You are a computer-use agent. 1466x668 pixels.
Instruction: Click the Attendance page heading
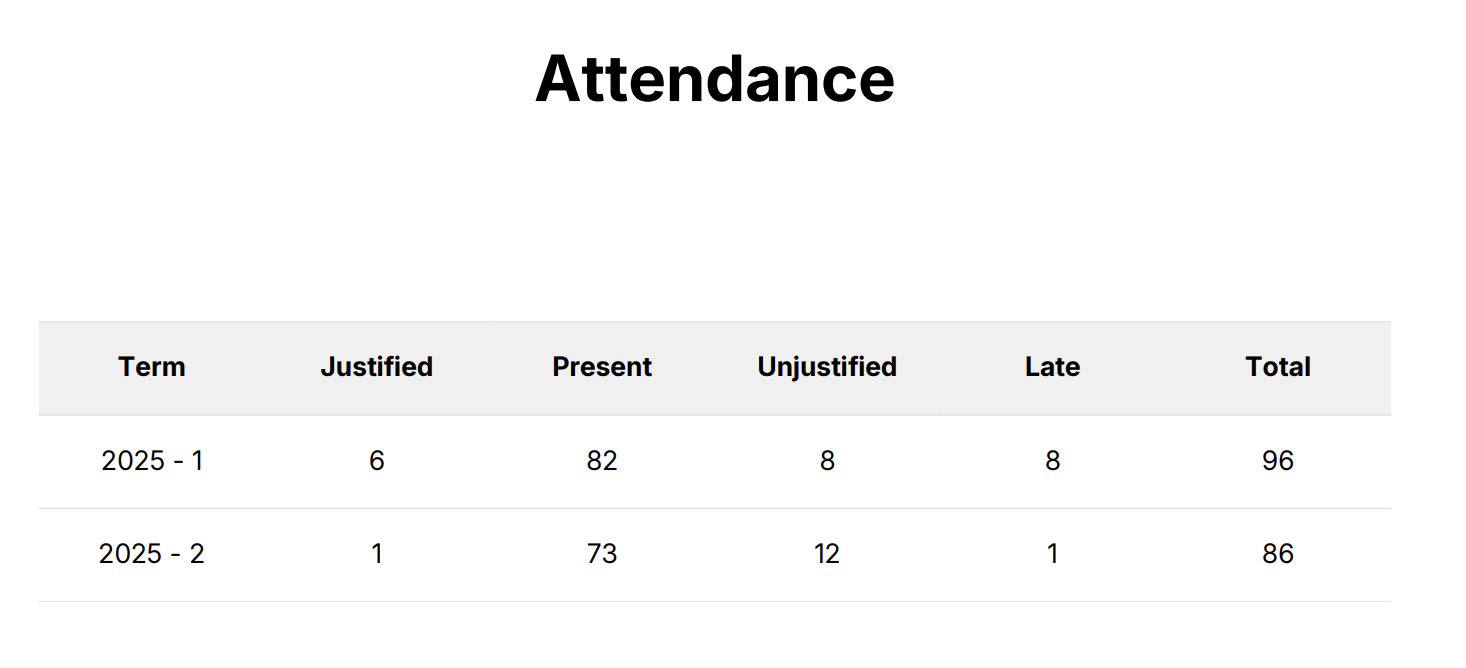715,79
